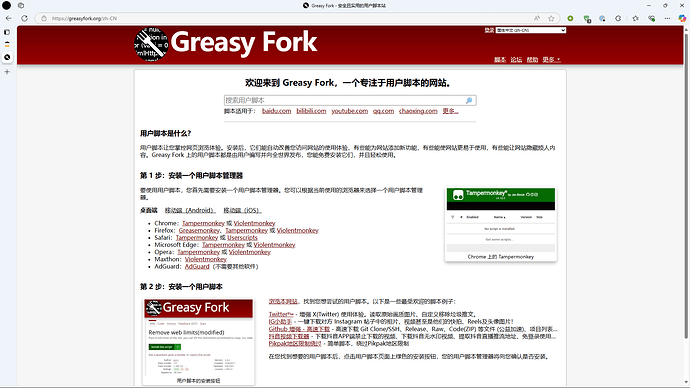
Task: Open the bilibili.com scripts link
Action: 311,111
